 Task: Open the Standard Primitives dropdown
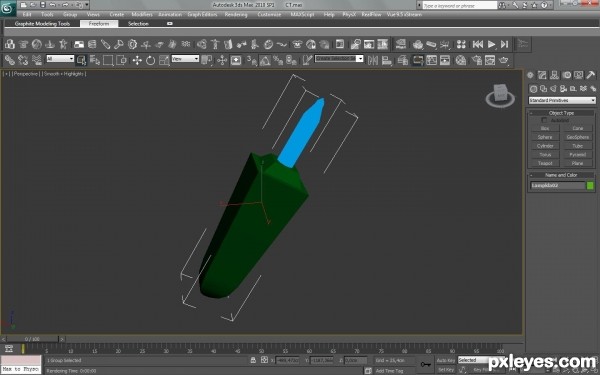click(x=562, y=100)
